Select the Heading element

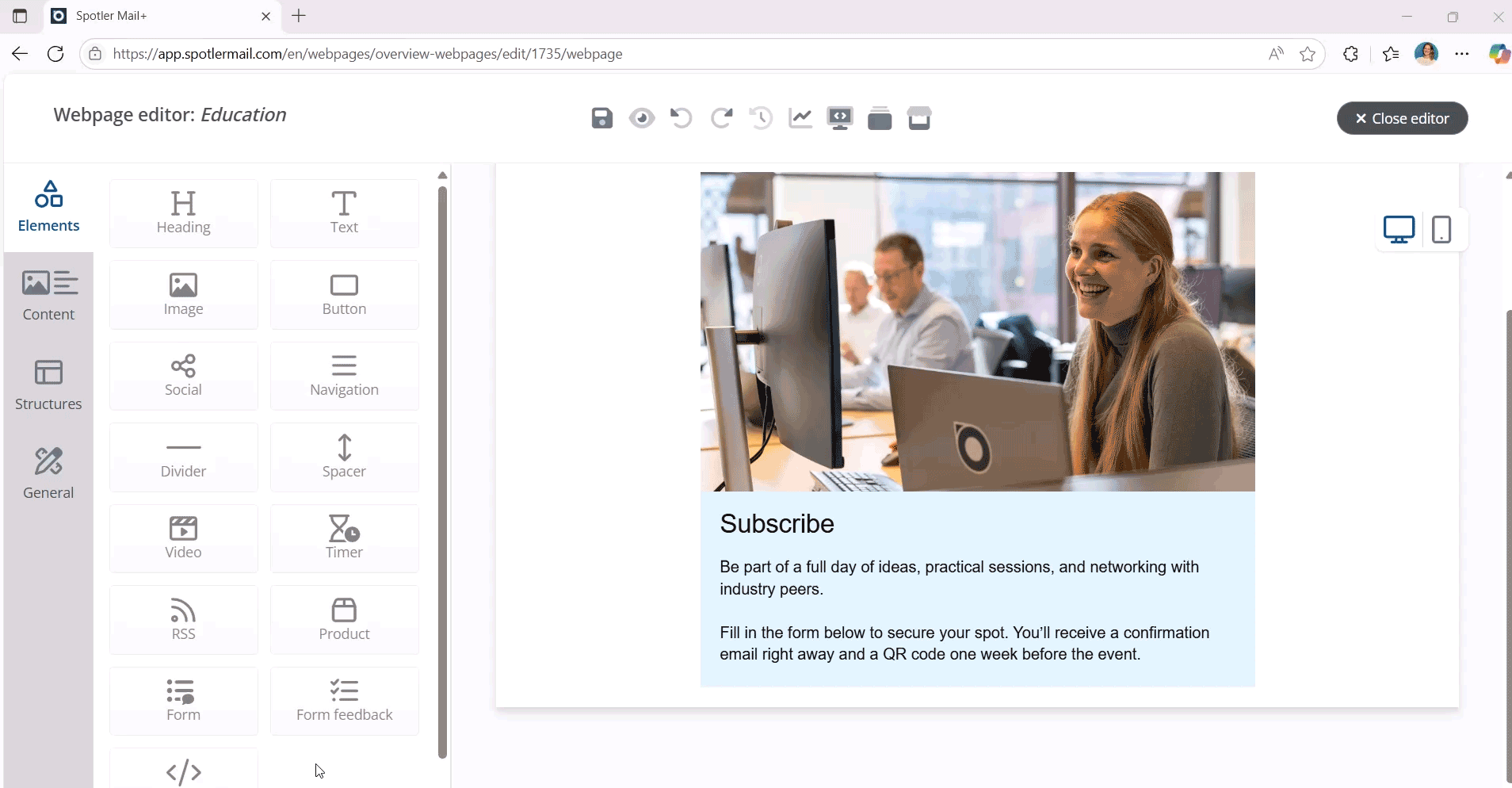pos(183,212)
